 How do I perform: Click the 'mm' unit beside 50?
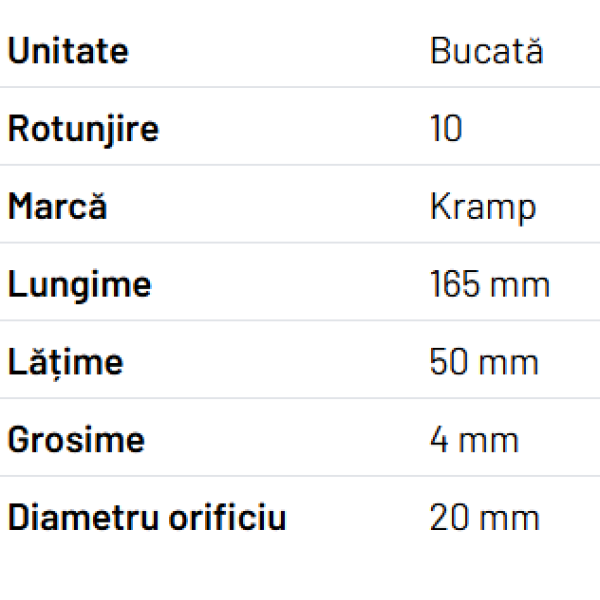click(509, 362)
